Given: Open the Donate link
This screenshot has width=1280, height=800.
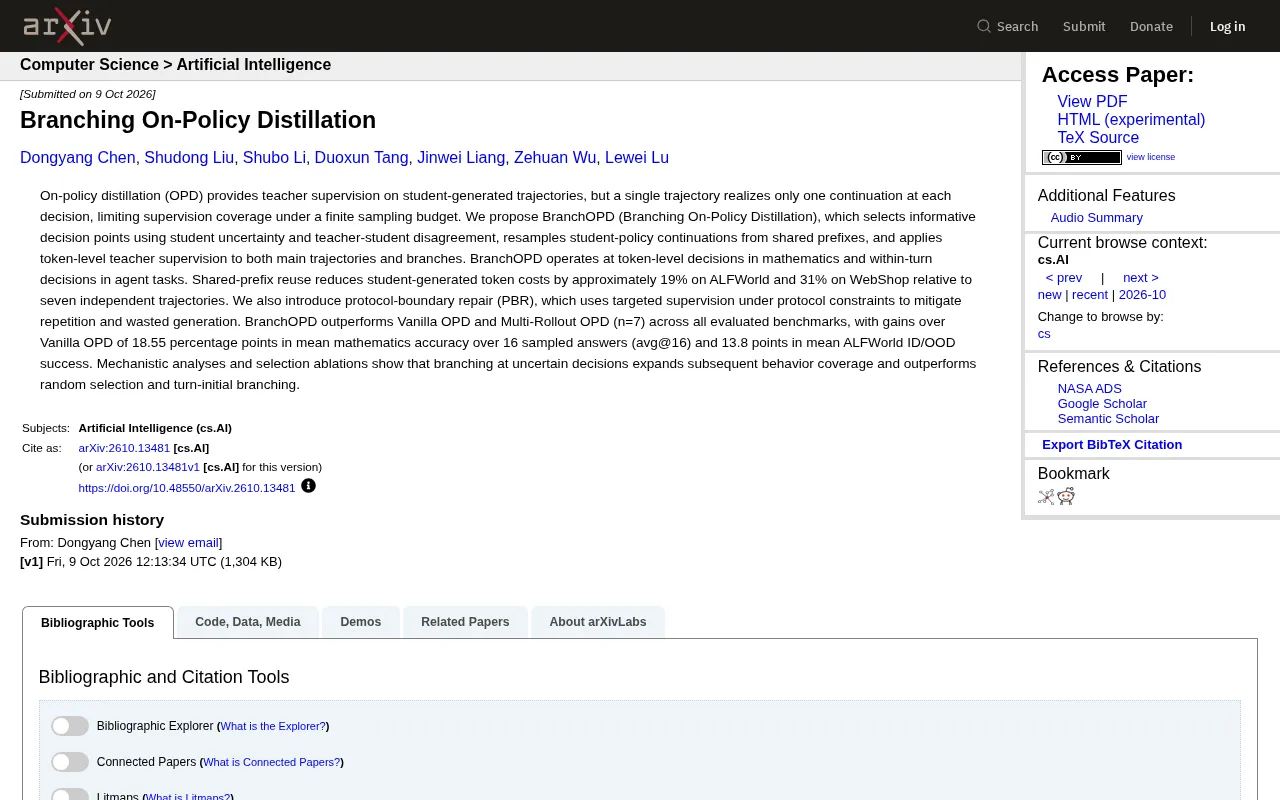Looking at the screenshot, I should [x=1151, y=26].
